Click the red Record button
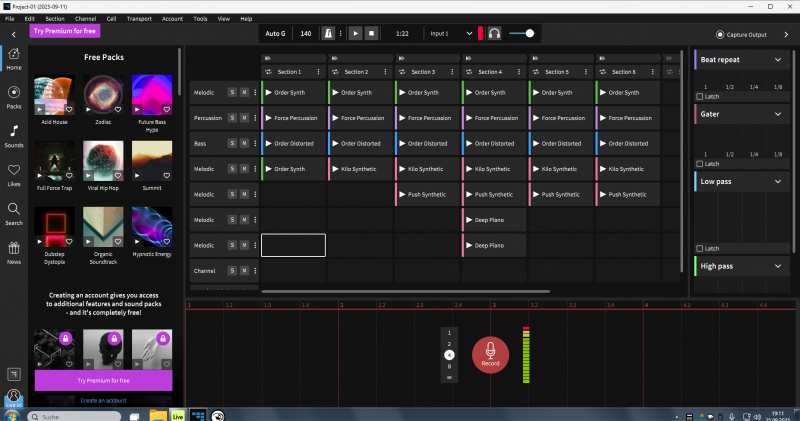 tap(490, 353)
